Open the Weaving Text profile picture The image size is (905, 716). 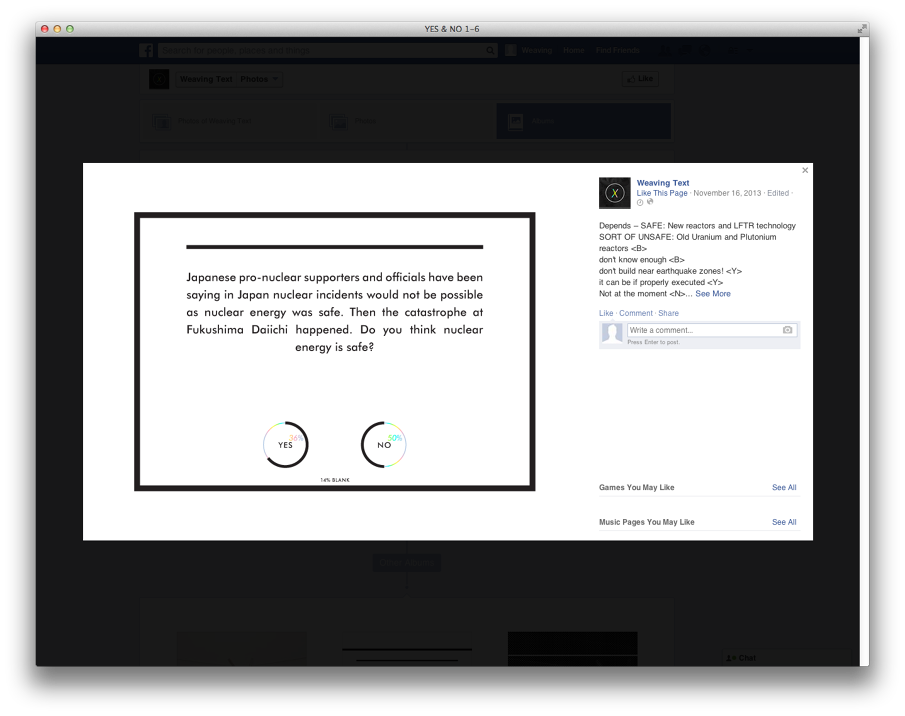(x=613, y=192)
